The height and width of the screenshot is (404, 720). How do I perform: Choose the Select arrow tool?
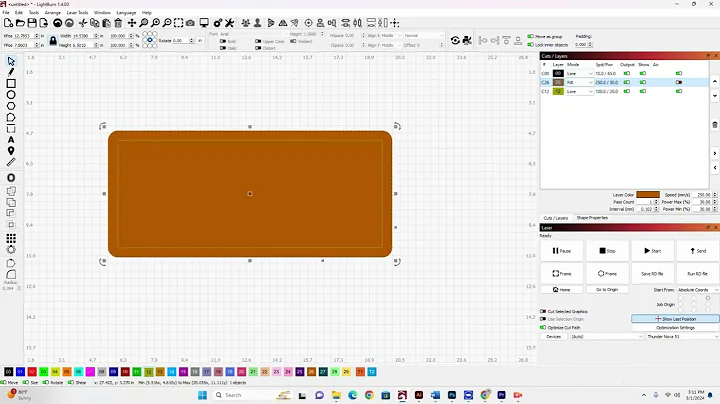[x=11, y=61]
